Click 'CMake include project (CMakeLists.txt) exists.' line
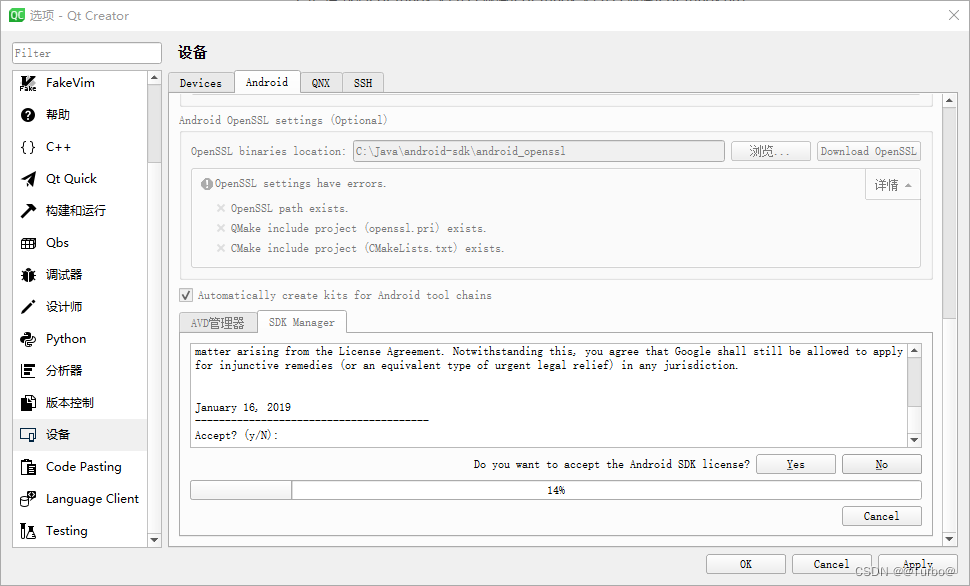 [367, 248]
